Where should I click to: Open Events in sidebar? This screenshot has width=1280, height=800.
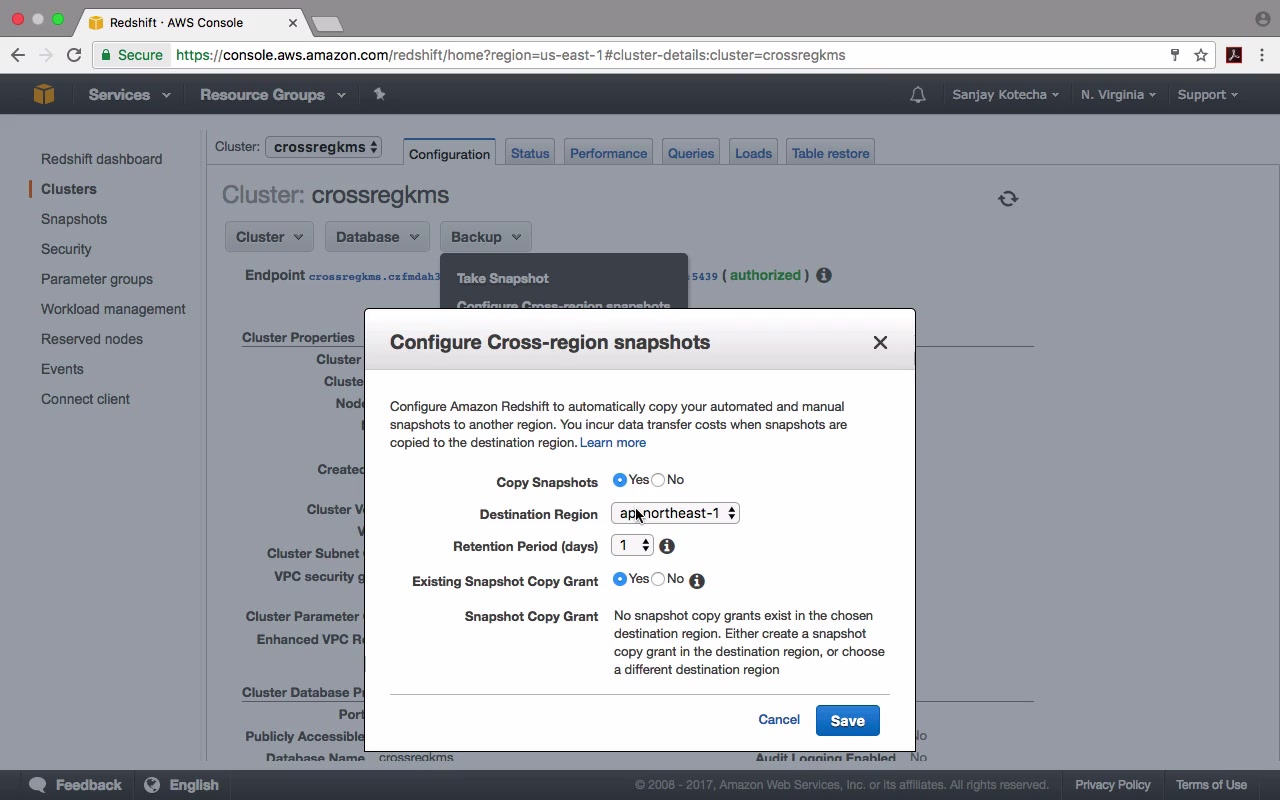(x=62, y=369)
